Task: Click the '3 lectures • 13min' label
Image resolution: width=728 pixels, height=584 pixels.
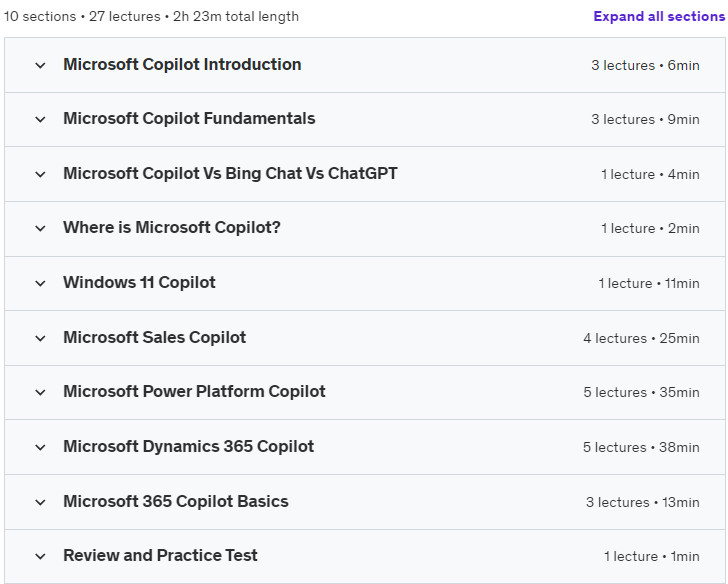Action: (x=643, y=502)
